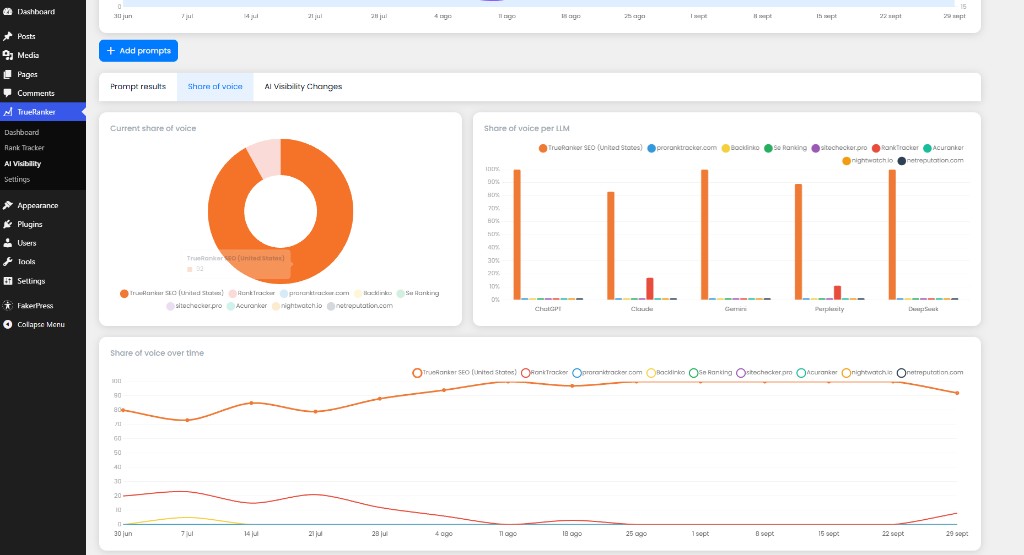Toggle Backlinko in donut chart legend

[x=373, y=294]
